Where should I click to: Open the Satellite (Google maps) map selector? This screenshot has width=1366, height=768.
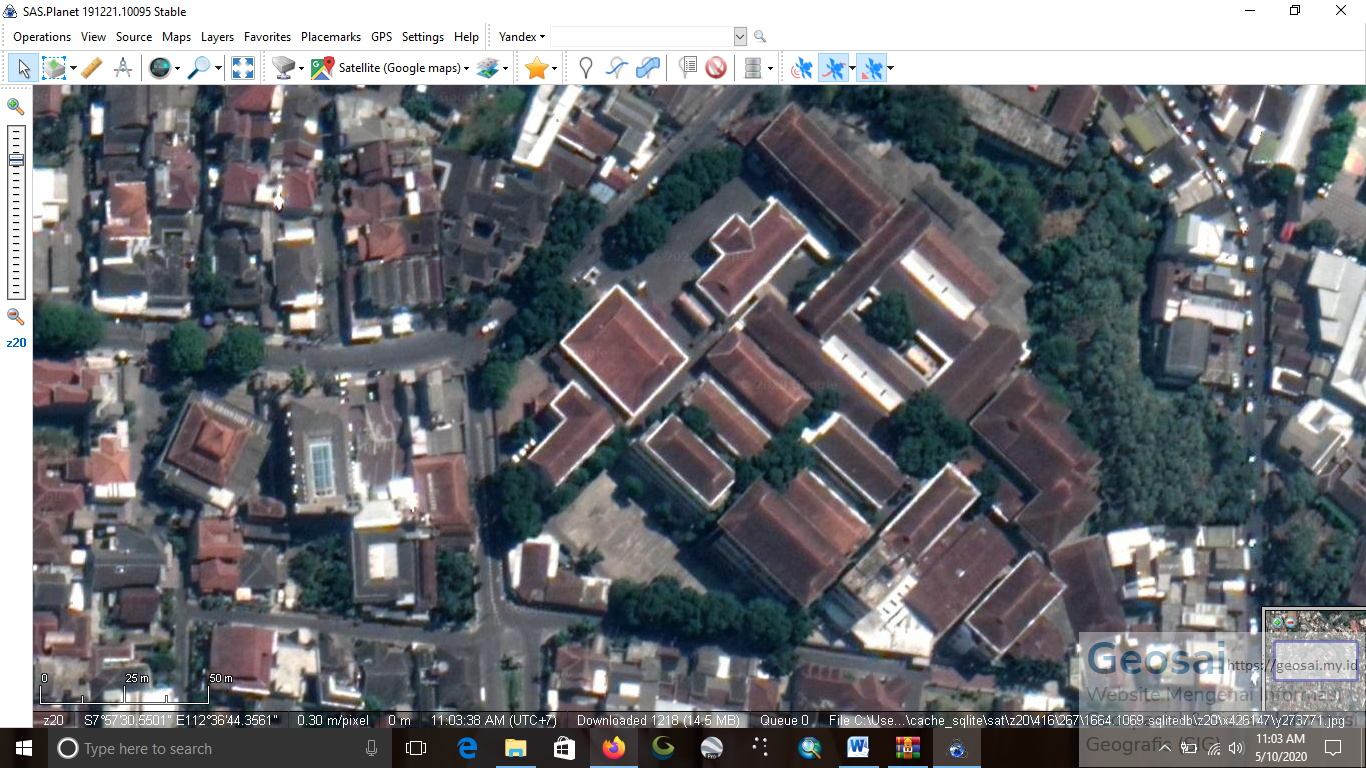389,68
